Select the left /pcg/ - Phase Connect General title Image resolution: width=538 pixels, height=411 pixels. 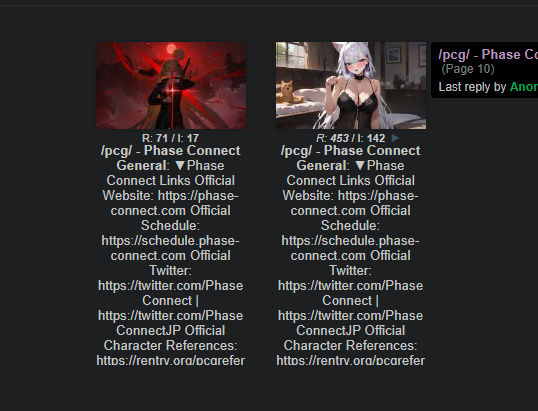pos(171,158)
